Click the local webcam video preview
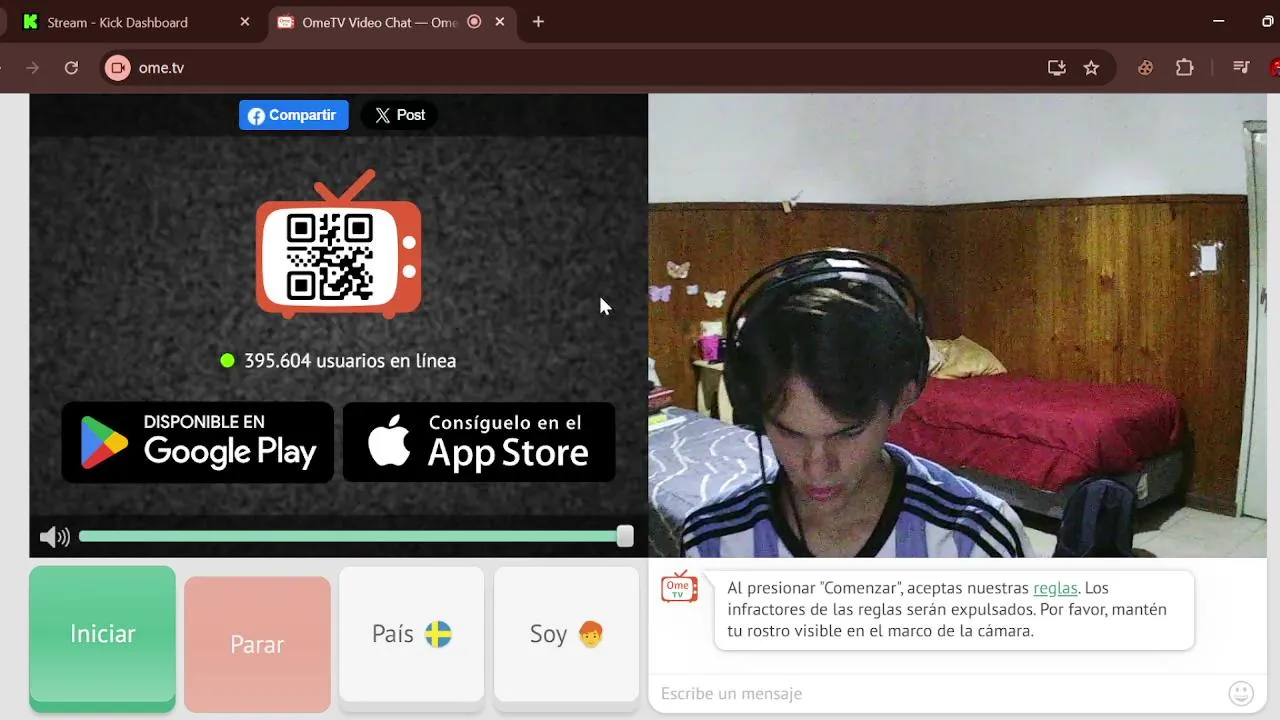1280x720 pixels. 957,326
